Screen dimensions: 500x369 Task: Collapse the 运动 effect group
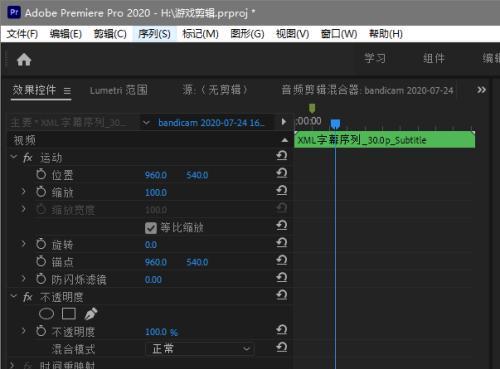coord(14,156)
